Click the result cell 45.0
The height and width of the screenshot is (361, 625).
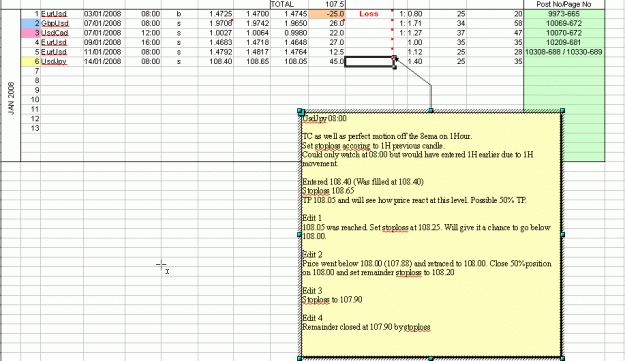click(327, 62)
